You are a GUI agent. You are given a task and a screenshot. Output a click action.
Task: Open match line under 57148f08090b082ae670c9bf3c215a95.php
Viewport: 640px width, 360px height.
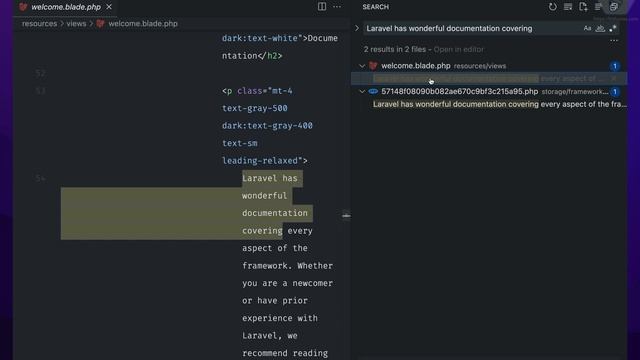(x=500, y=104)
